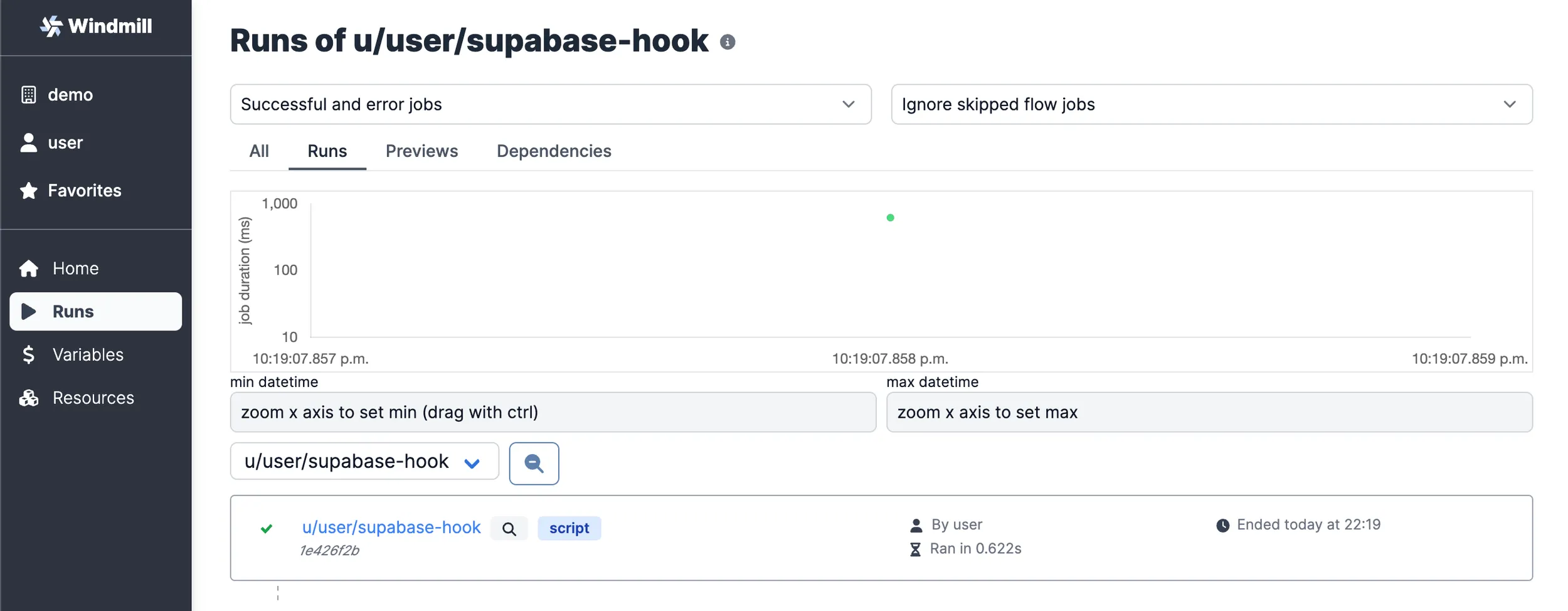The height and width of the screenshot is (611, 1568).
Task: Open the demo workspace building icon
Action: 29,95
